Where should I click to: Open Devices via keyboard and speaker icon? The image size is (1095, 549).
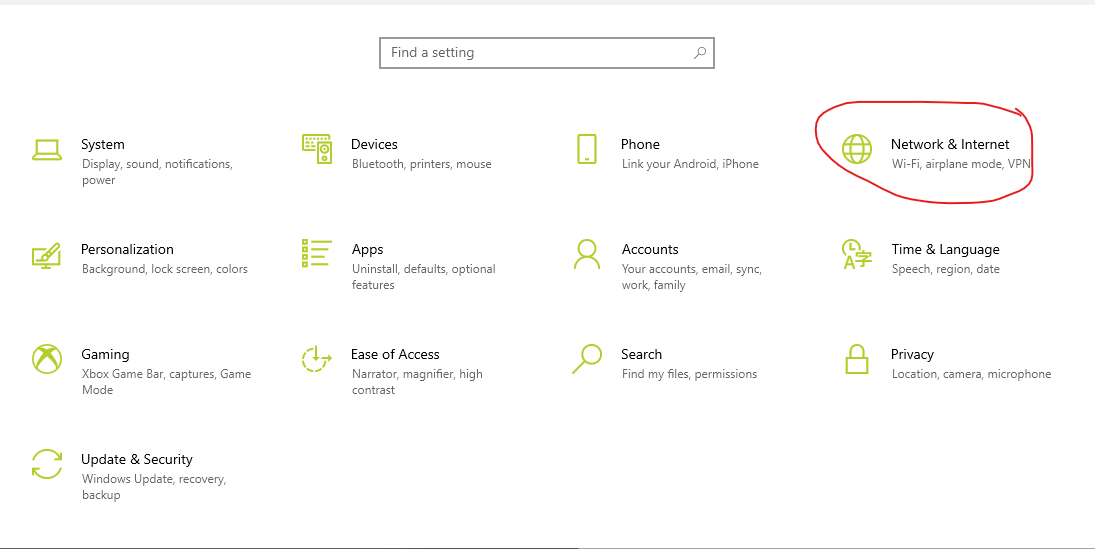(317, 149)
